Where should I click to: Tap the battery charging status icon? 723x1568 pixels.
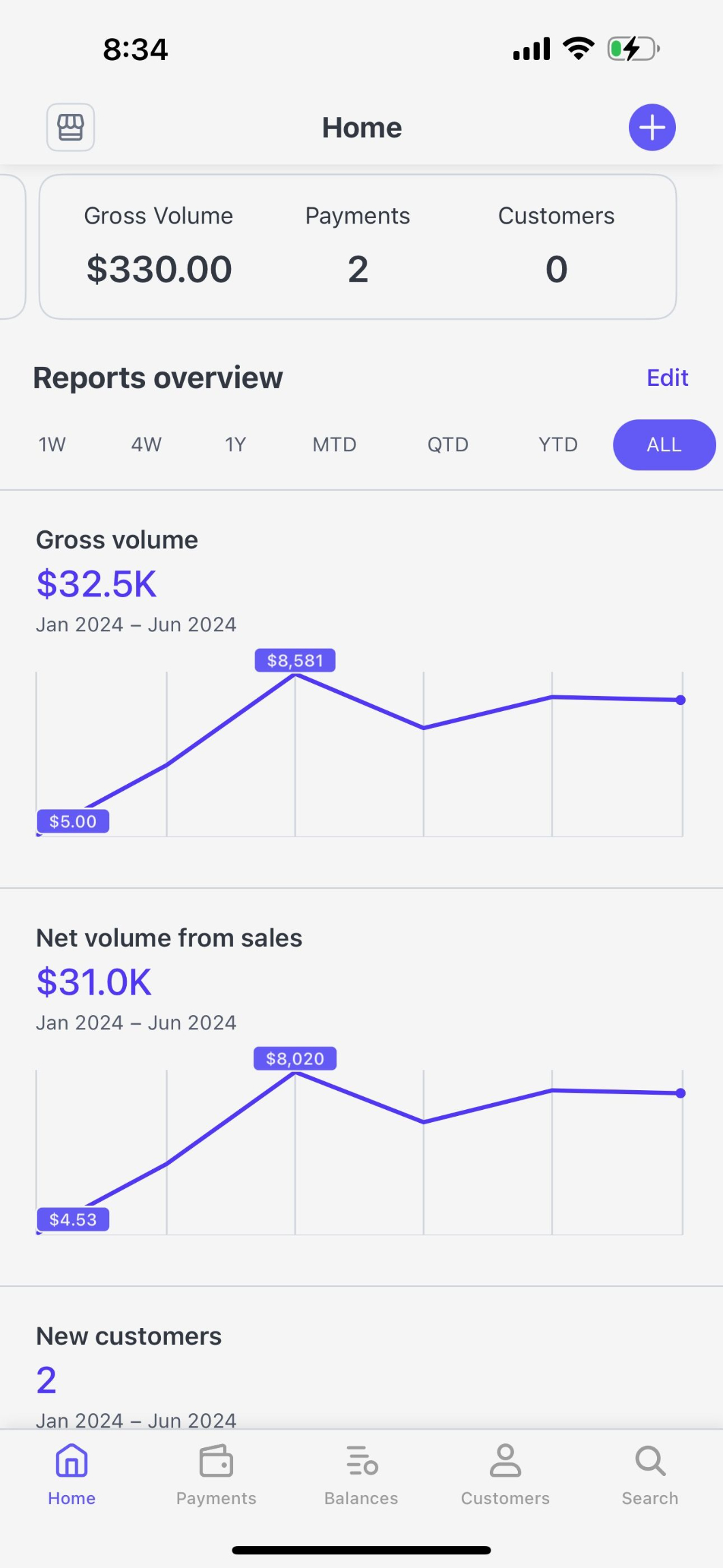(x=633, y=49)
